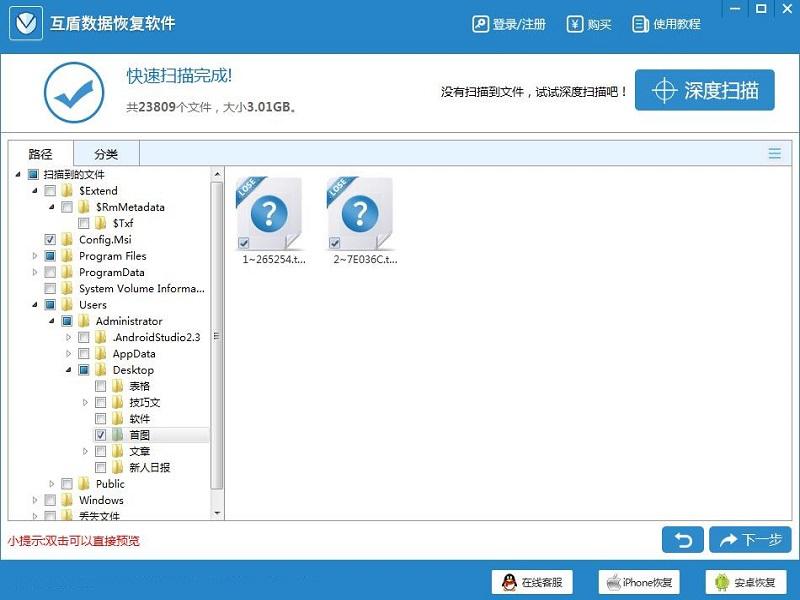800x600 pixels.
Task: Click the 深度扫描 deep scan button
Action: (x=704, y=91)
